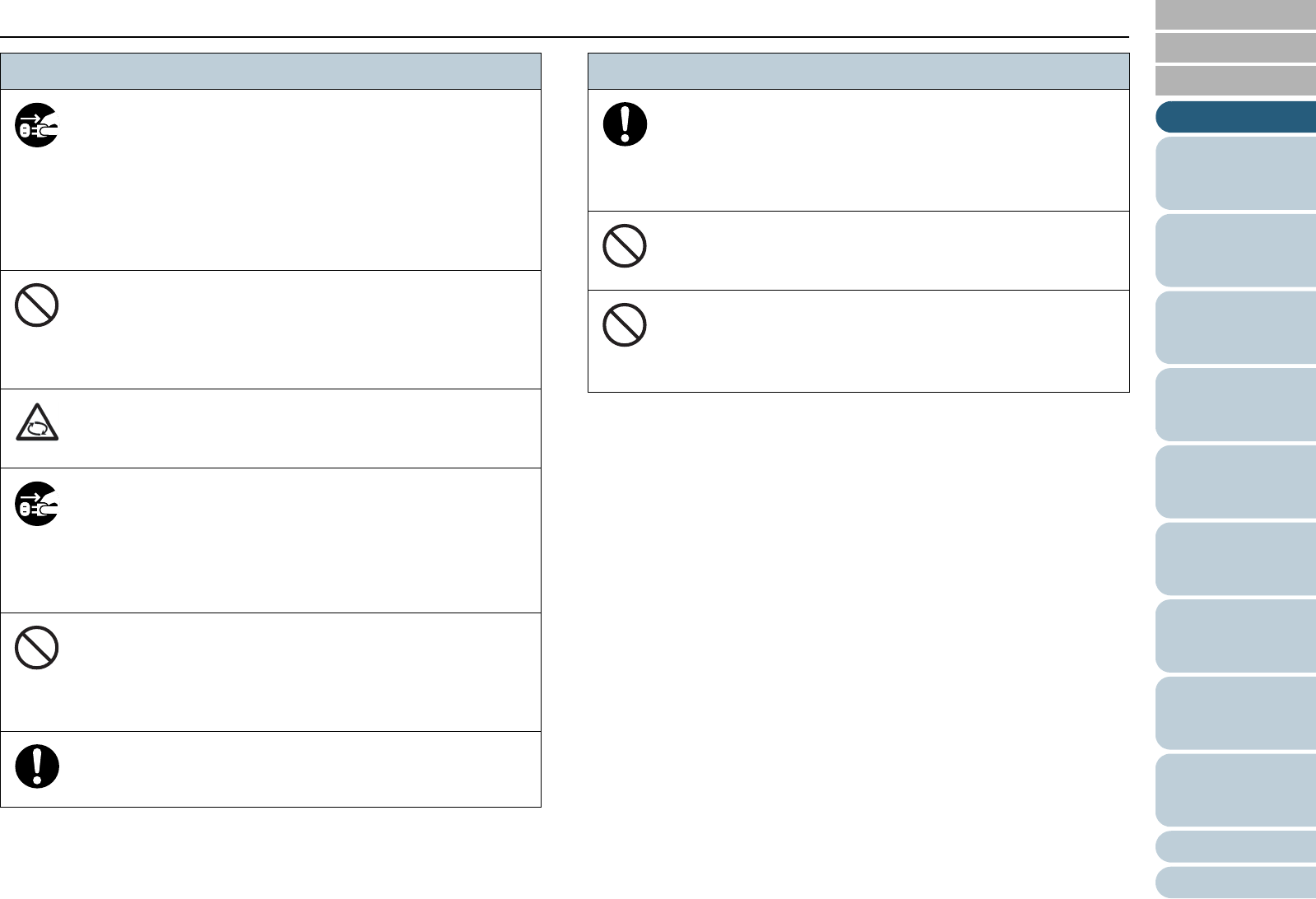Click the prohibited icon in the right table's last row
1316x899 pixels.
pos(625,324)
